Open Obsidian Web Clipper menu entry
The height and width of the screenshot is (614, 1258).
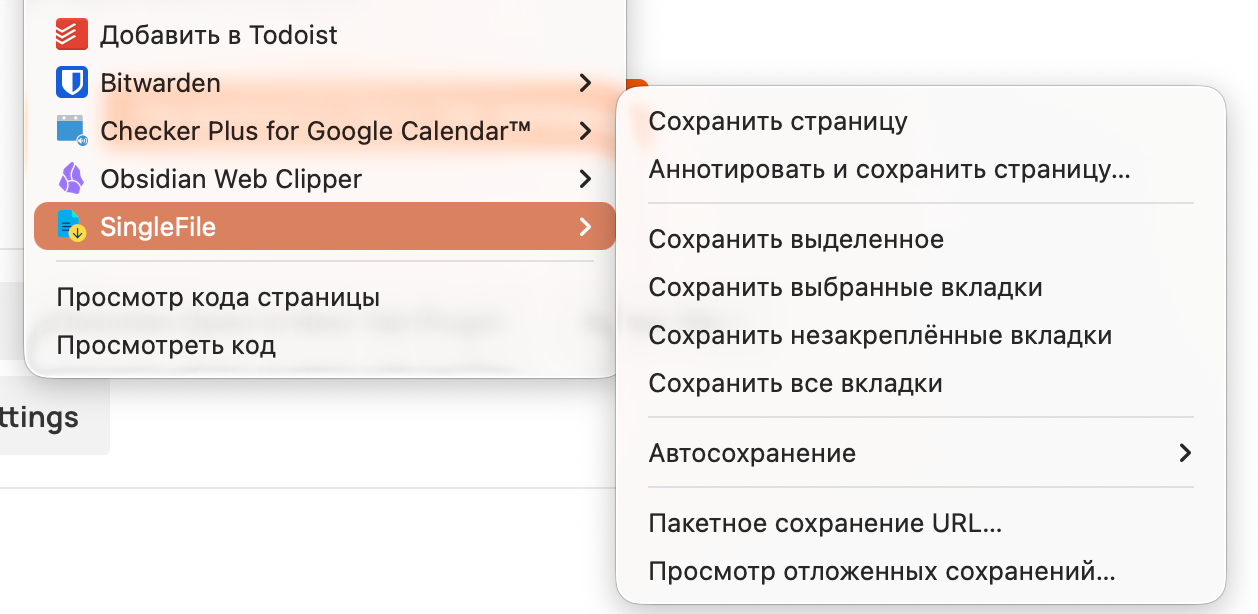tap(325, 179)
